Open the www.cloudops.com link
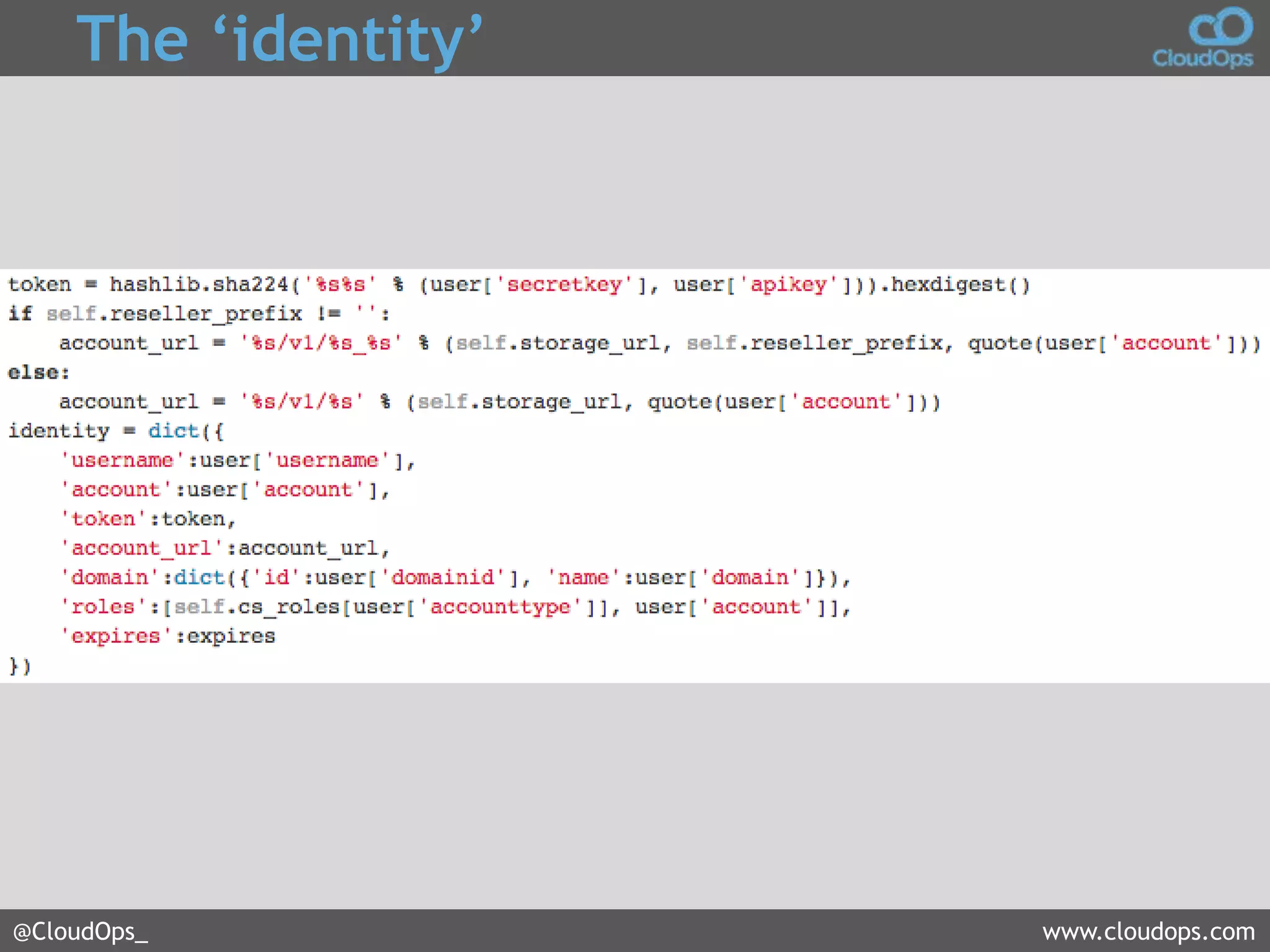 point(1148,932)
